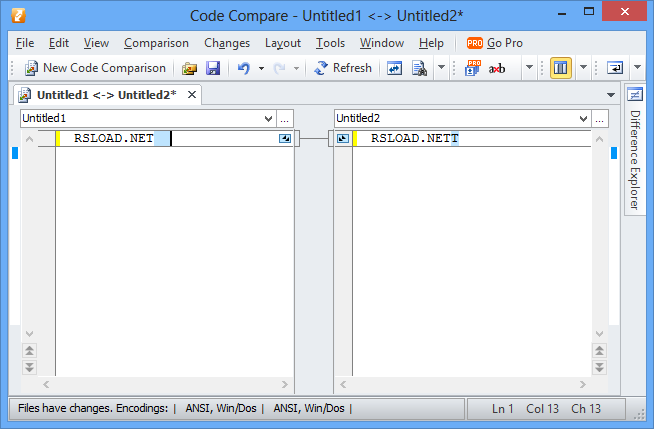
Task: Open the Difference Explorer side panel
Action: pos(635,150)
